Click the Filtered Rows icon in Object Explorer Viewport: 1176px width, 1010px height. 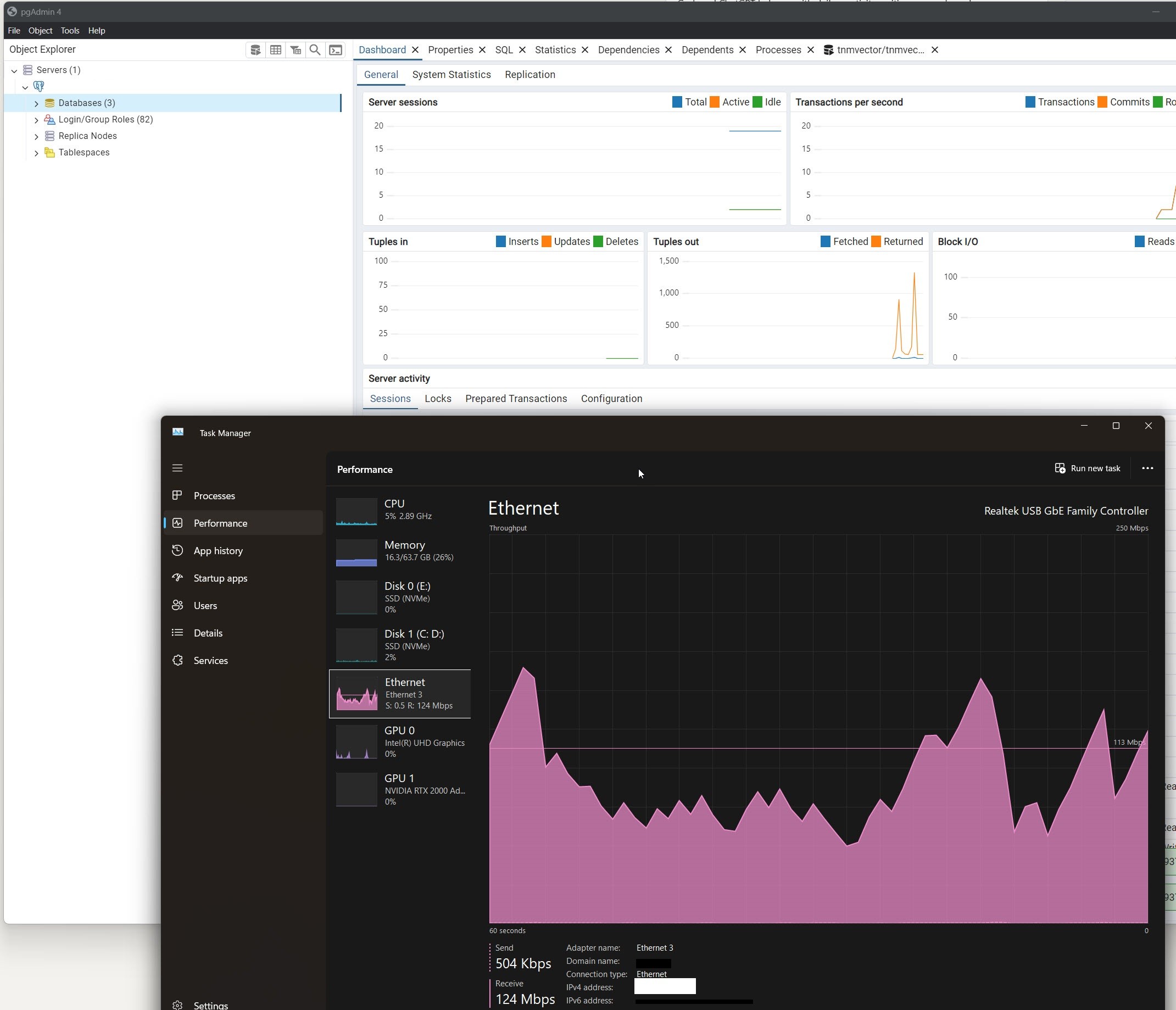(x=296, y=50)
